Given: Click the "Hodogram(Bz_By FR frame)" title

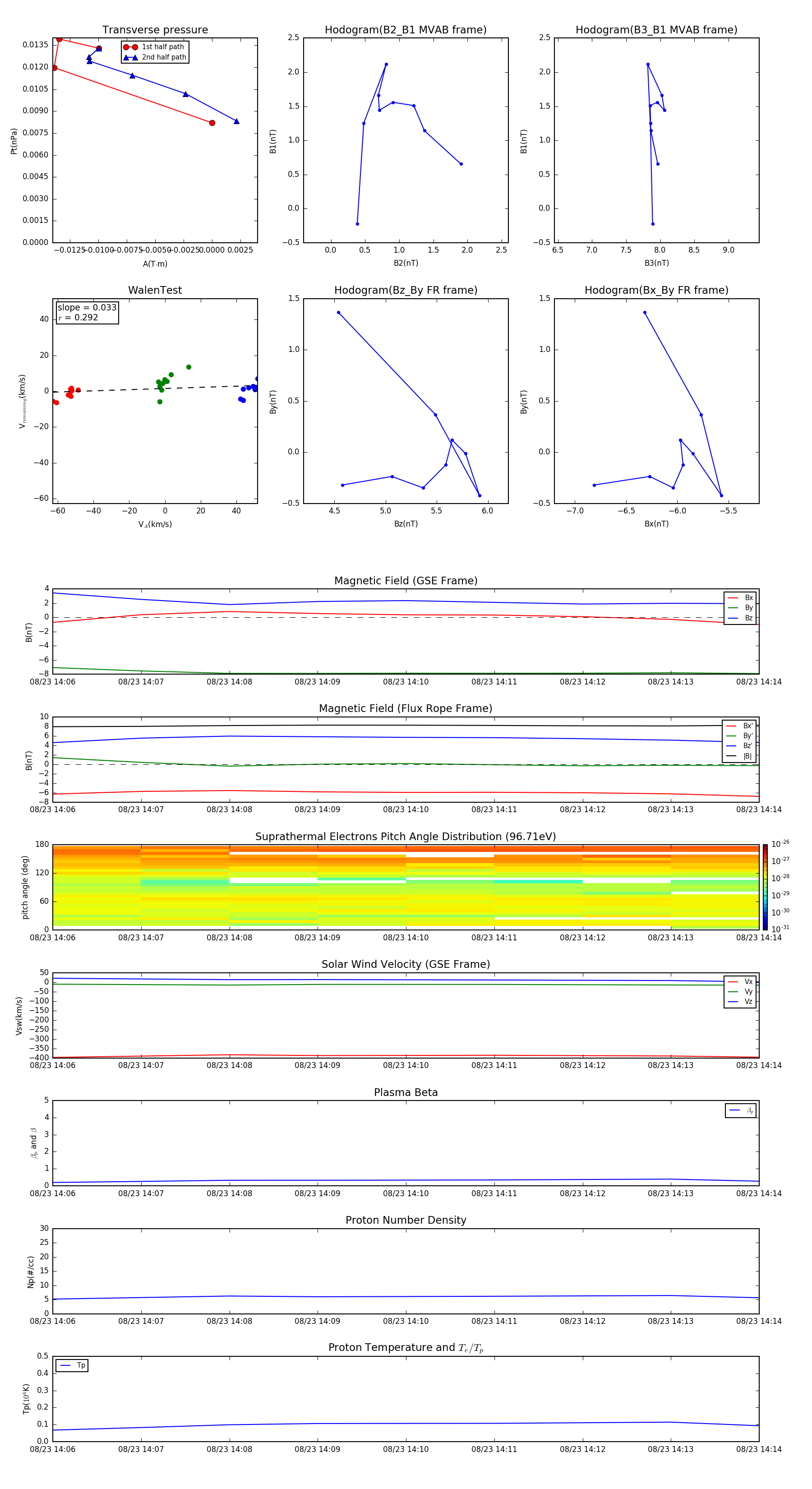Looking at the screenshot, I should (406, 290).
